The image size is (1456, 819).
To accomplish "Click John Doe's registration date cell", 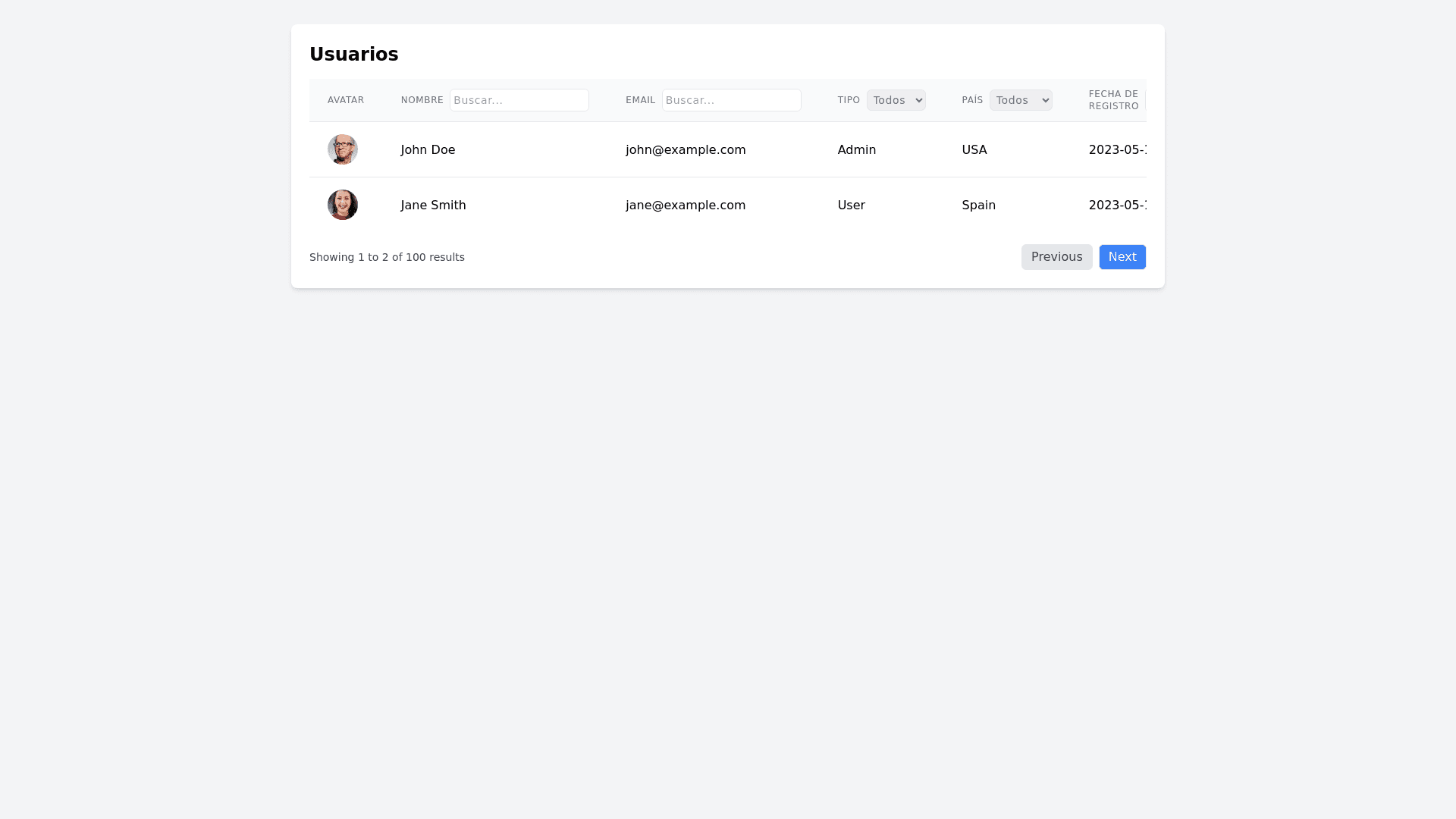I will [x=1117, y=150].
